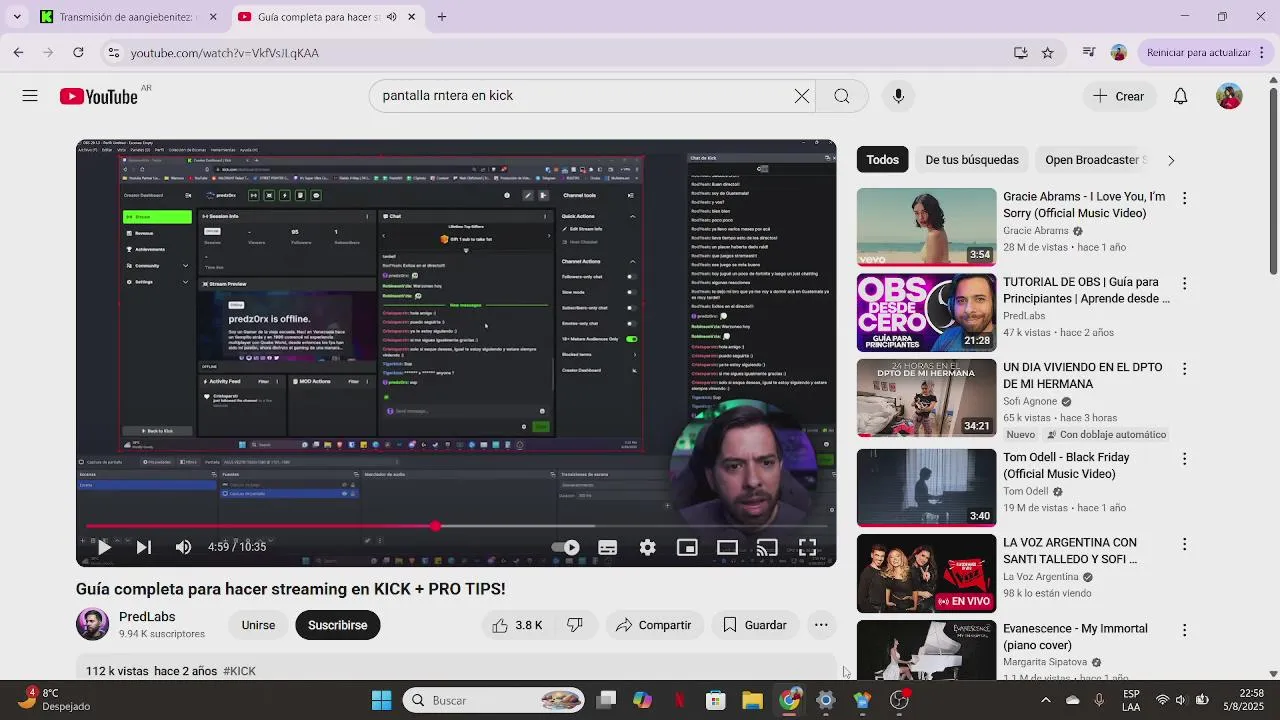Go to the YouTube home logo
Image resolution: width=1280 pixels, height=720 pixels.
(98, 96)
